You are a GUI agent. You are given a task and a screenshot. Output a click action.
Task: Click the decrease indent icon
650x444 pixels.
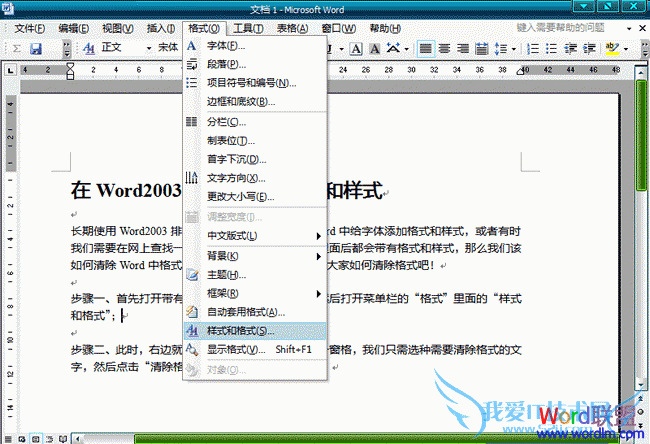[x=570, y=49]
